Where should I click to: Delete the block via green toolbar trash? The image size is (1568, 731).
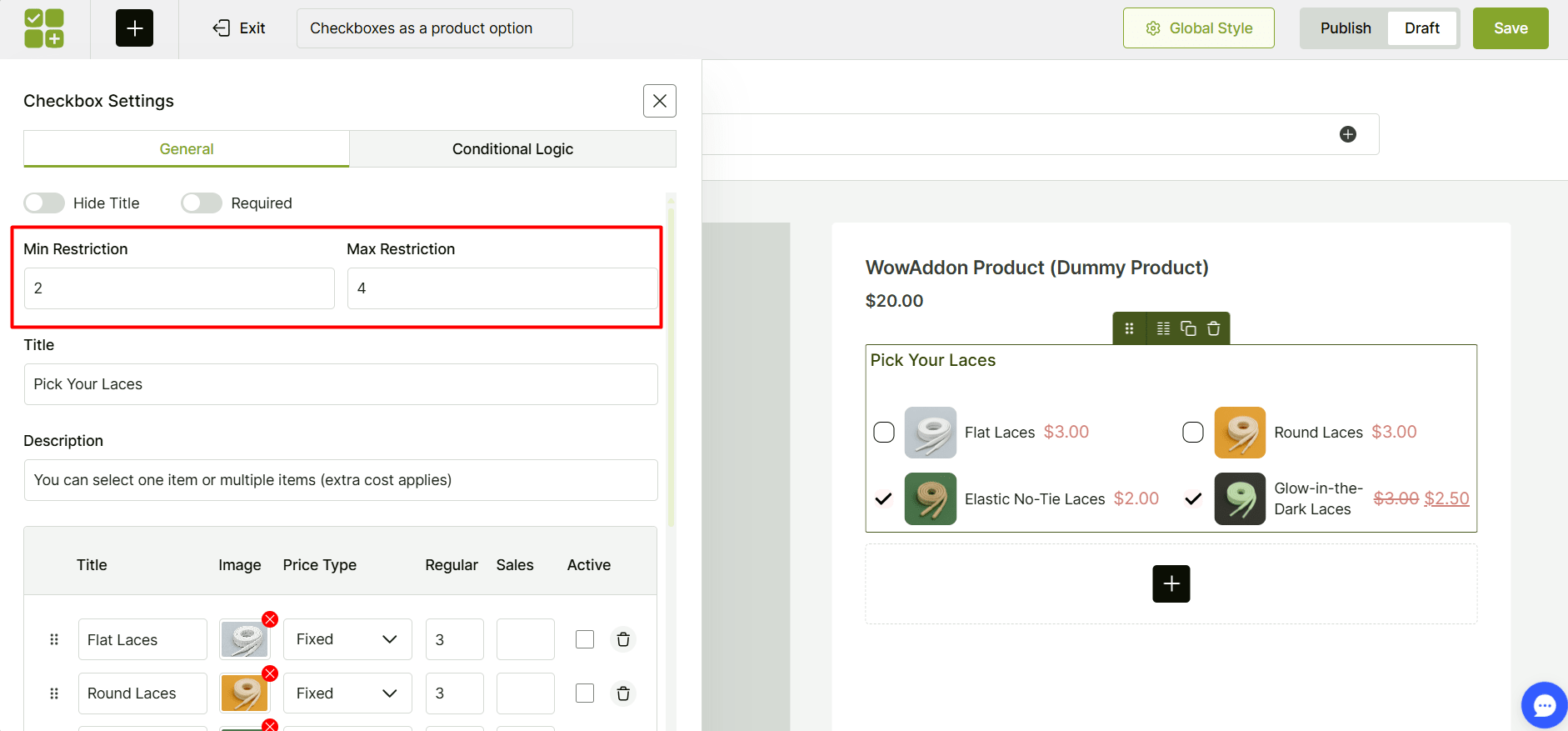click(x=1213, y=328)
